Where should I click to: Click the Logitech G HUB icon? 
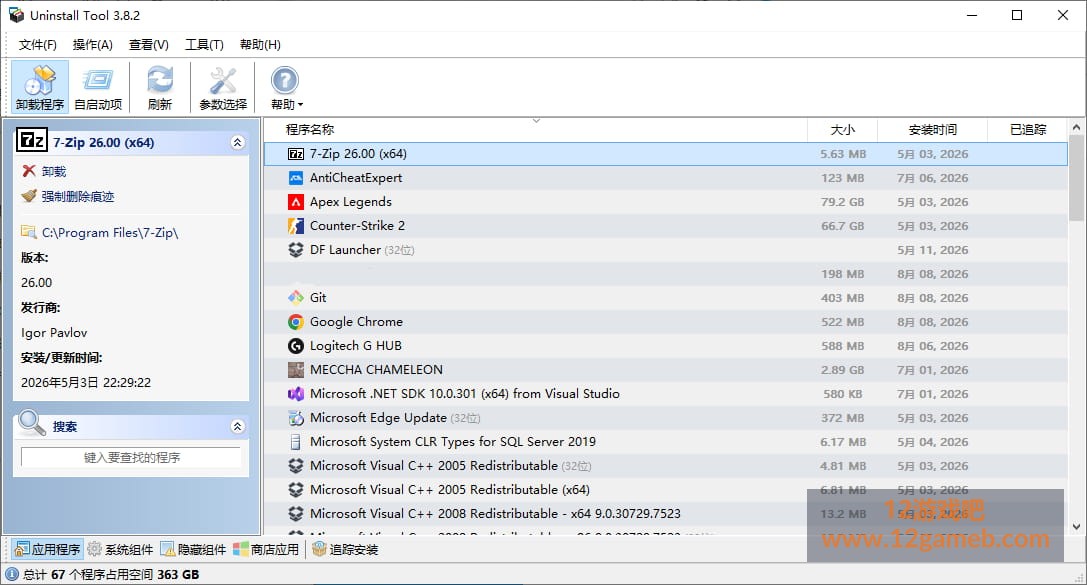click(296, 346)
